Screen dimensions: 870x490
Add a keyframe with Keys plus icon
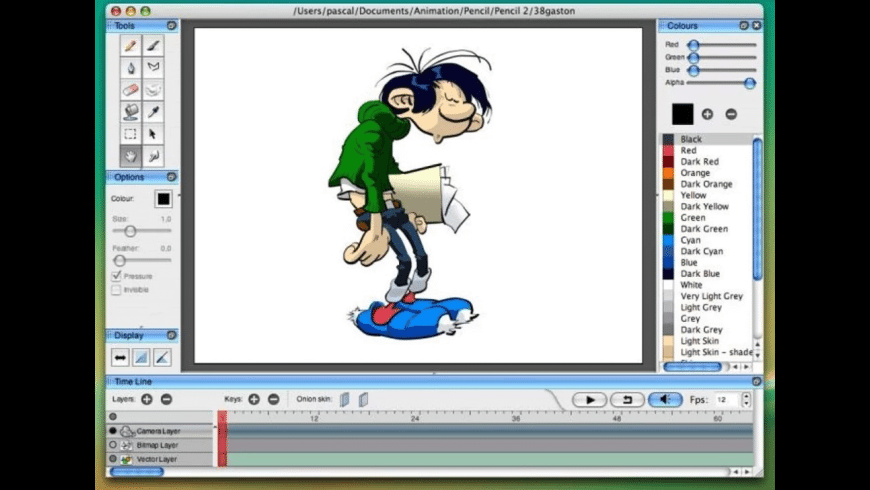point(254,399)
